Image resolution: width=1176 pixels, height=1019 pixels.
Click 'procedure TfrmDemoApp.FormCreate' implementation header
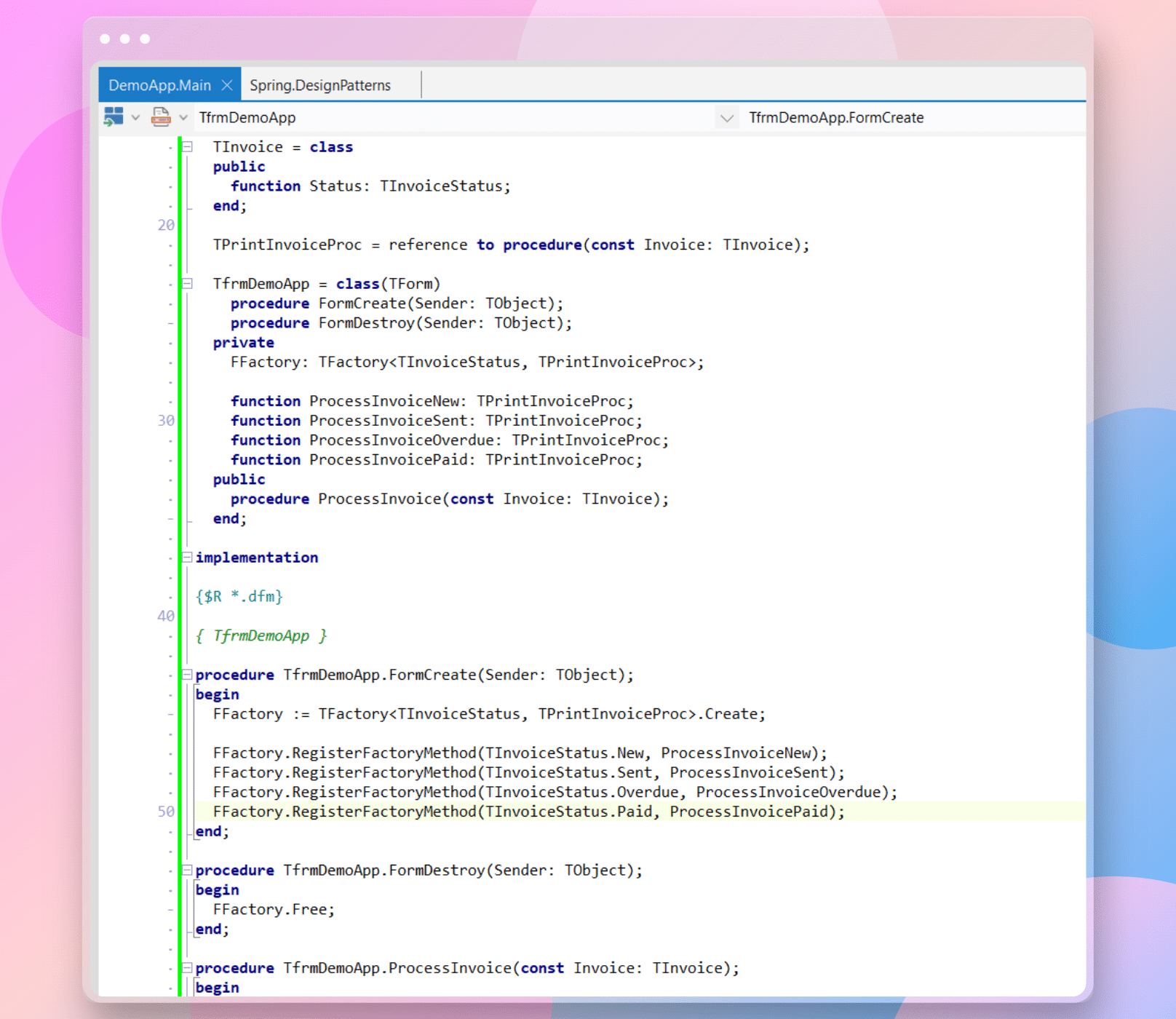click(x=415, y=675)
